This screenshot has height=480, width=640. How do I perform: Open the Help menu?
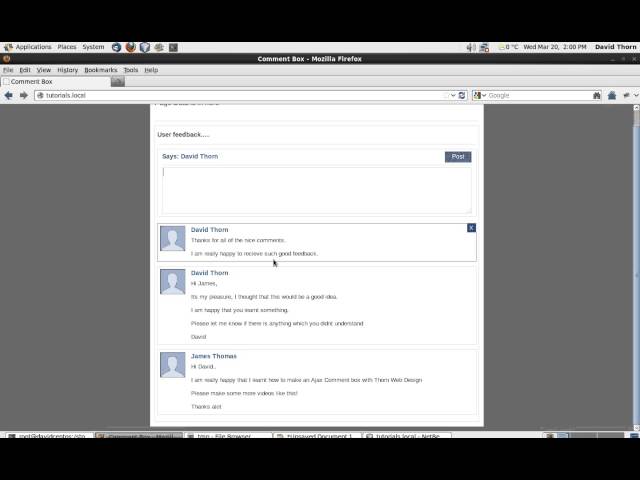point(151,70)
